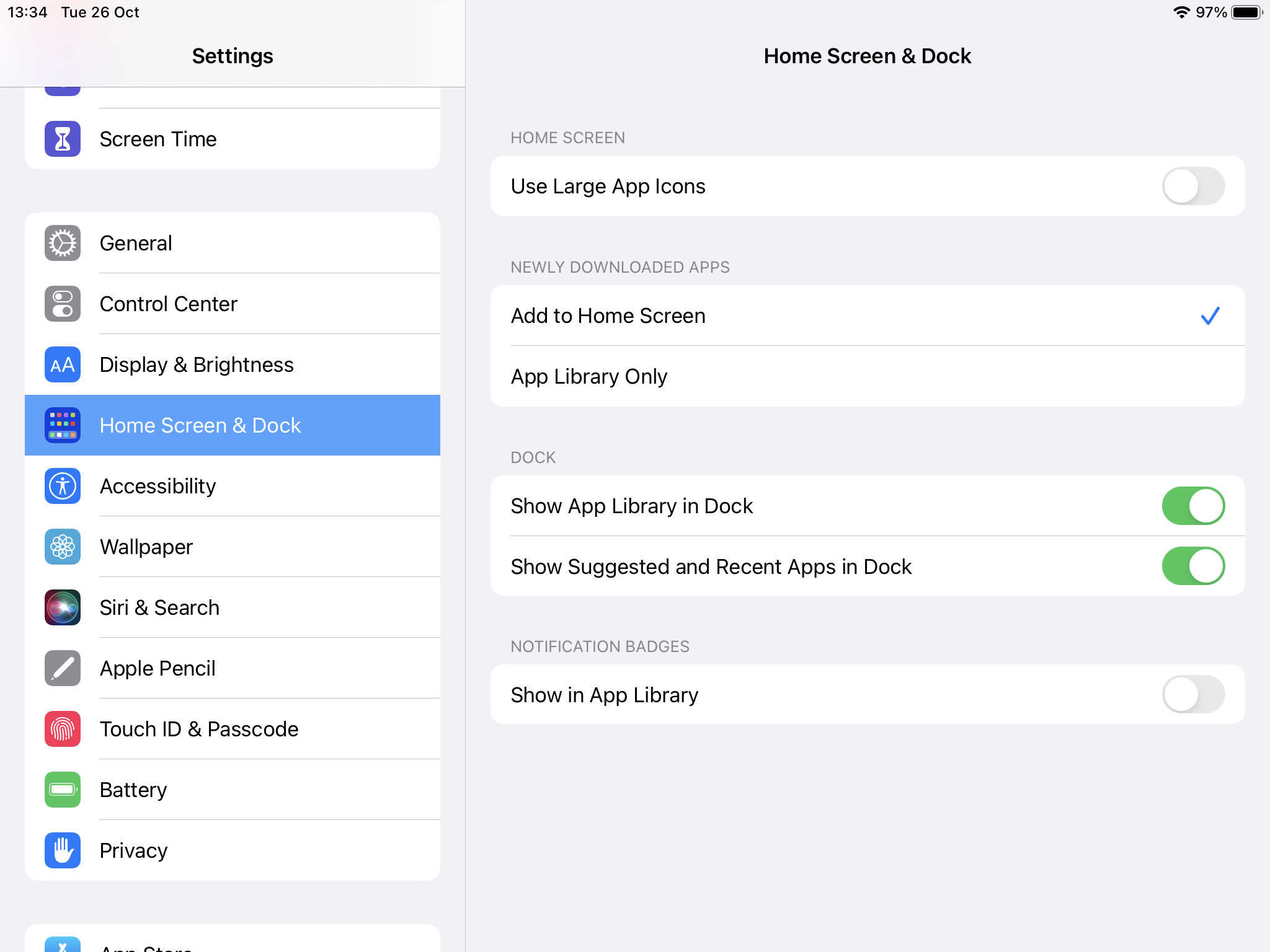This screenshot has height=952, width=1270.
Task: Tap the General gear icon
Action: 63,243
